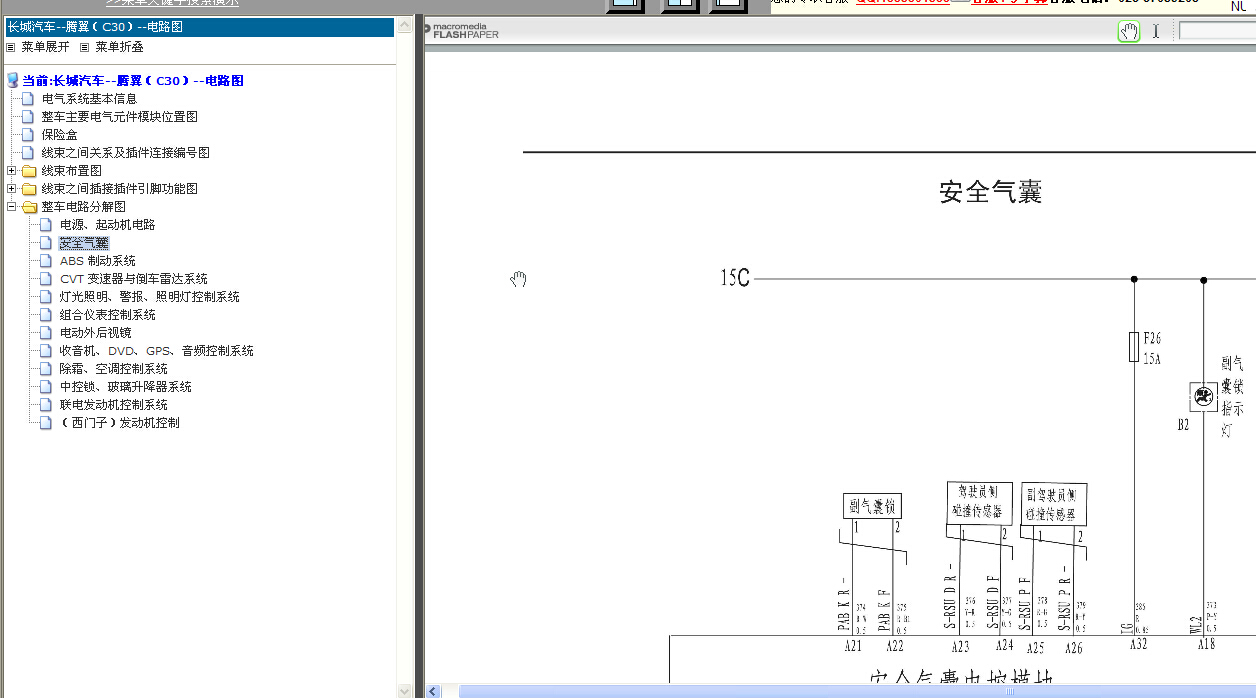Click the open folder icon of 整车电路分解图

click(29, 207)
